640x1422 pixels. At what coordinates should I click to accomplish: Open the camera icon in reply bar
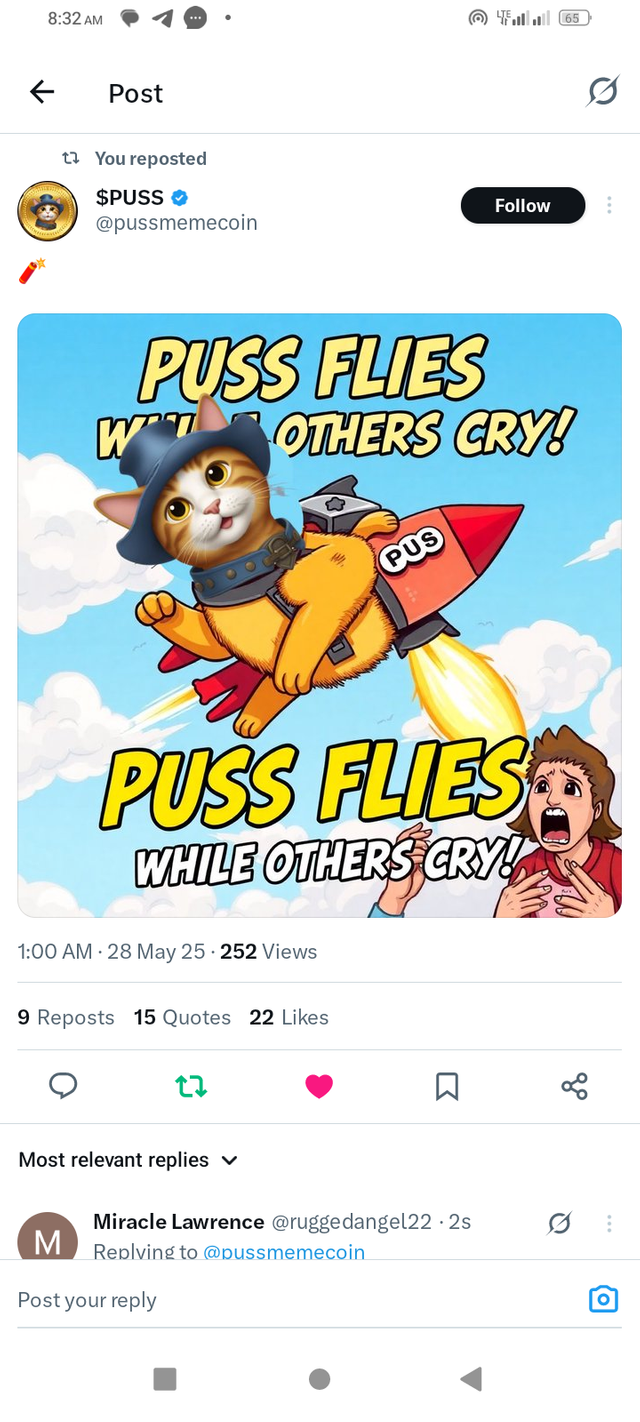click(603, 1299)
